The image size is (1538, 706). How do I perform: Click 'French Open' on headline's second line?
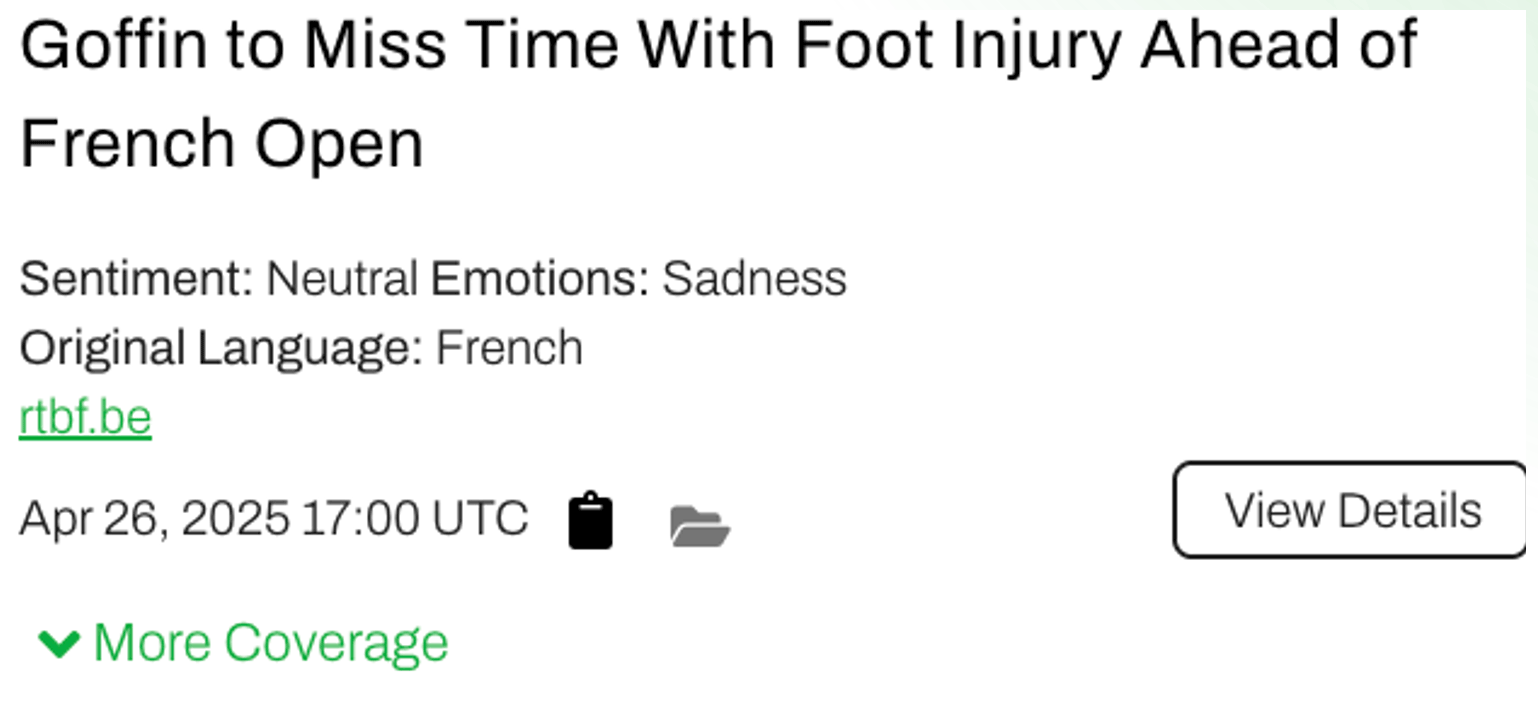(x=222, y=143)
